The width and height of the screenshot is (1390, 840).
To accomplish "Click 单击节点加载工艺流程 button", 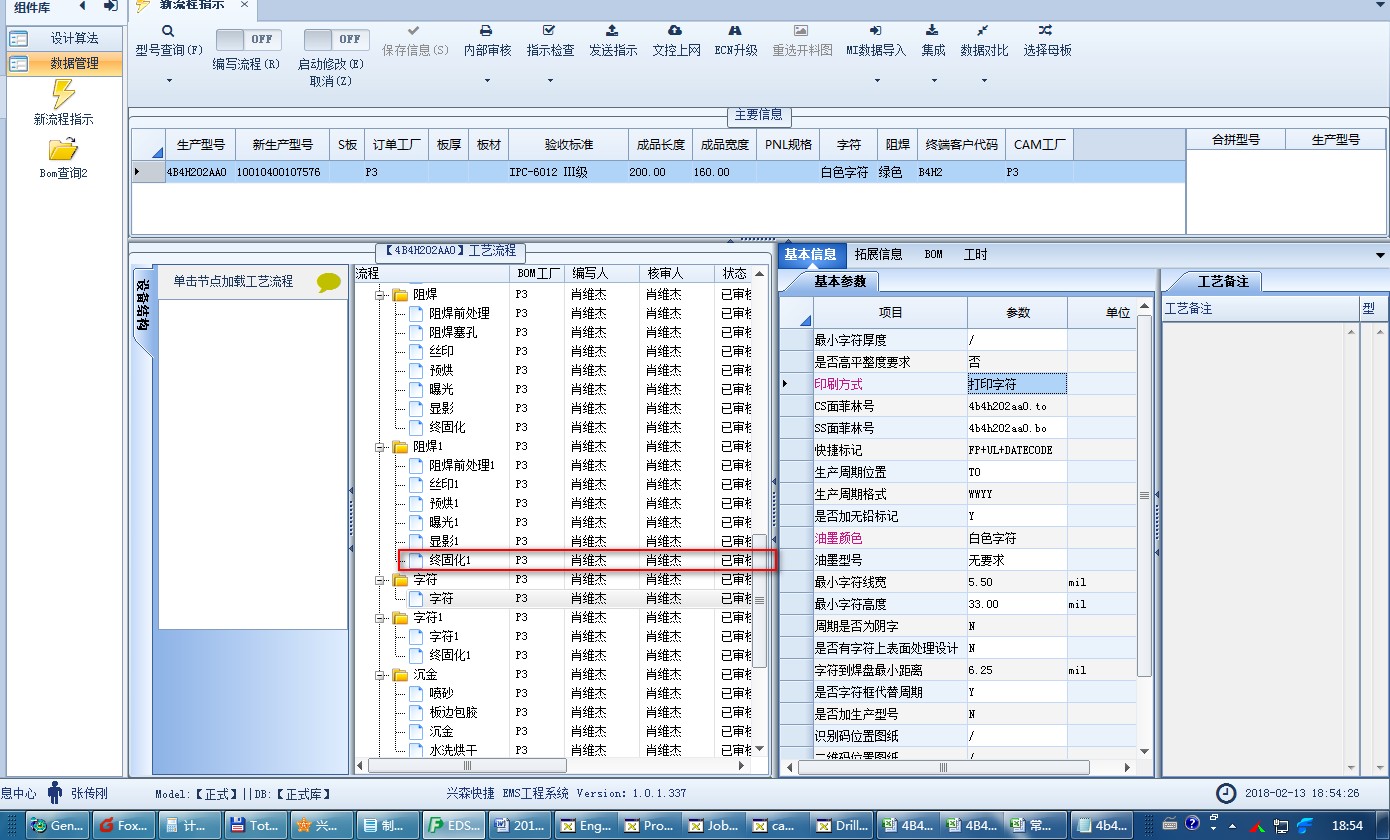I will [252, 282].
